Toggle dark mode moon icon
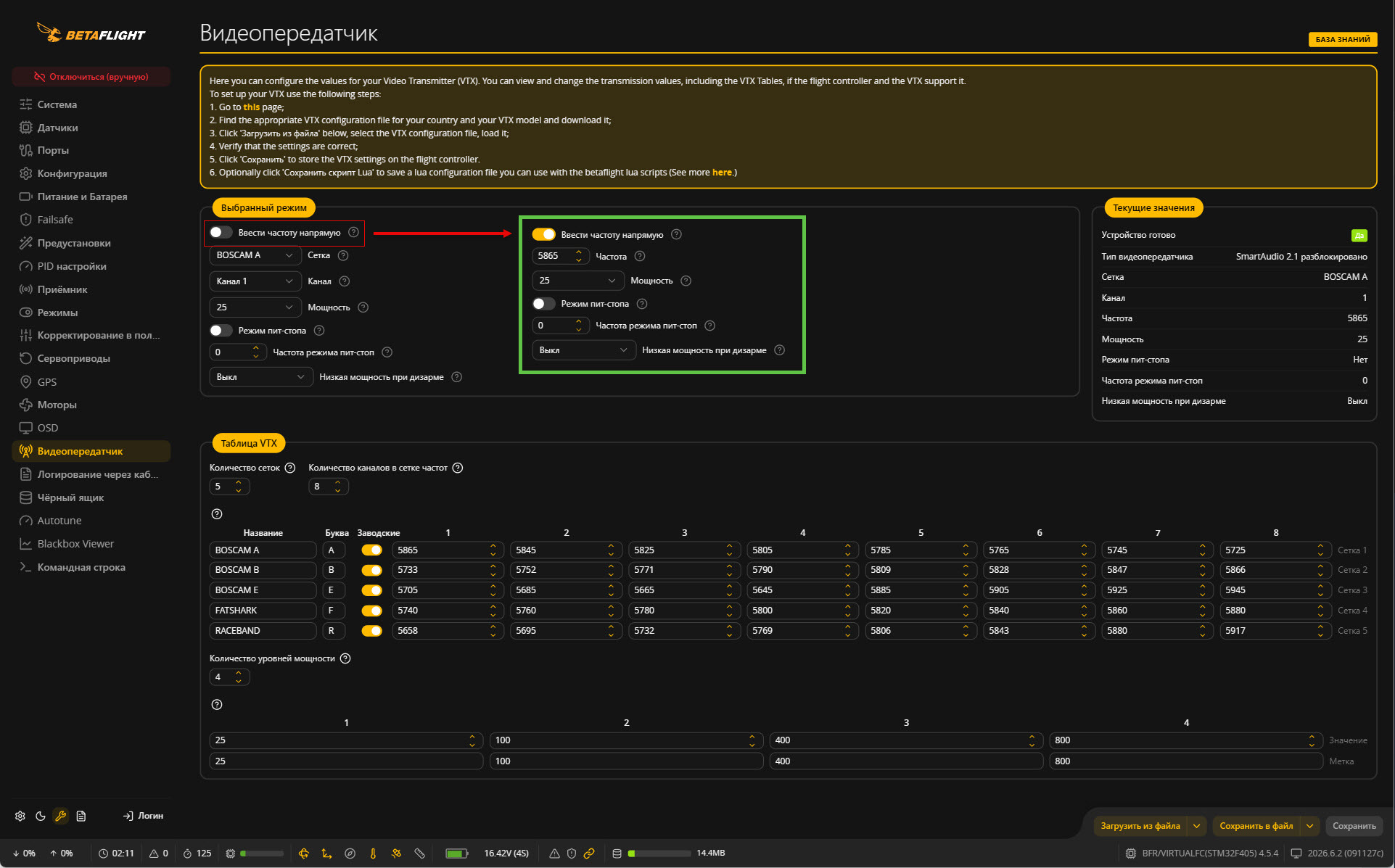Screen dimensions: 1395x868 coord(41,816)
